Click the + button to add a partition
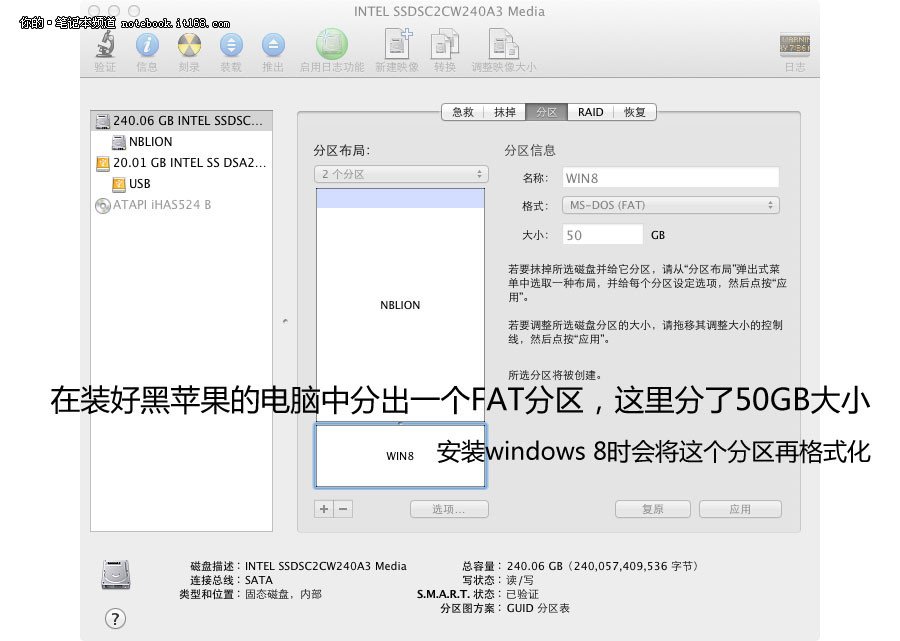The height and width of the screenshot is (641, 900). pos(322,508)
